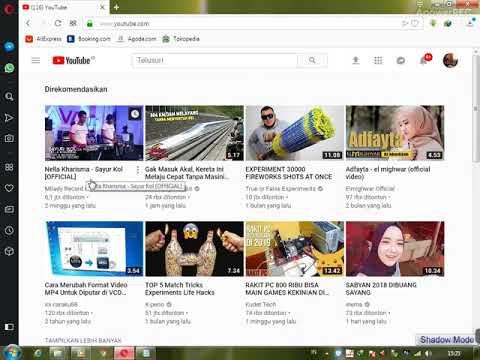Open the Cara Merubah Format Video thumbnail

pyautogui.click(x=94, y=249)
